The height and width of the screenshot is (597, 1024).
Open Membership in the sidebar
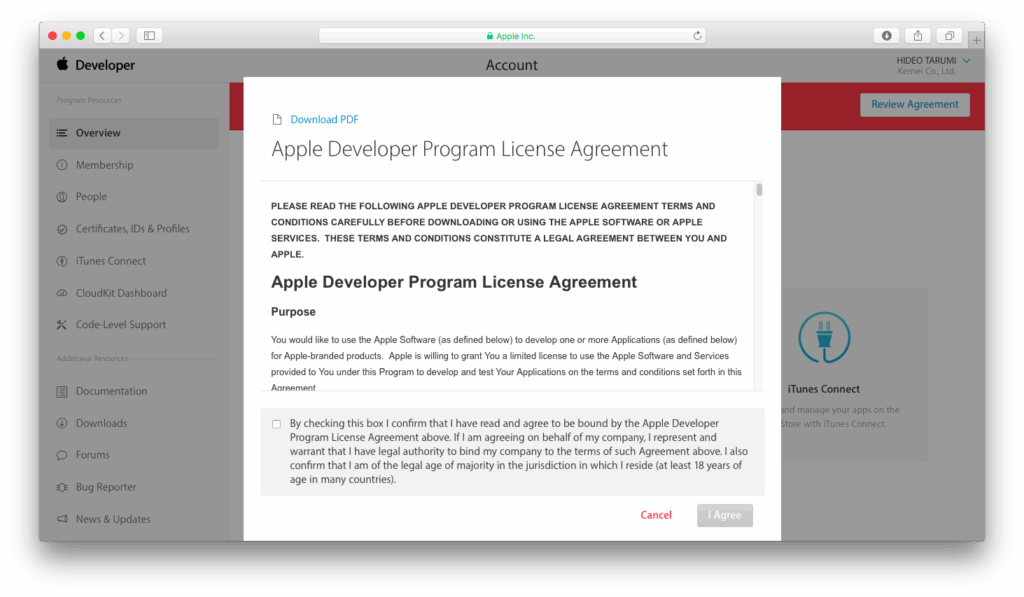(x=104, y=165)
